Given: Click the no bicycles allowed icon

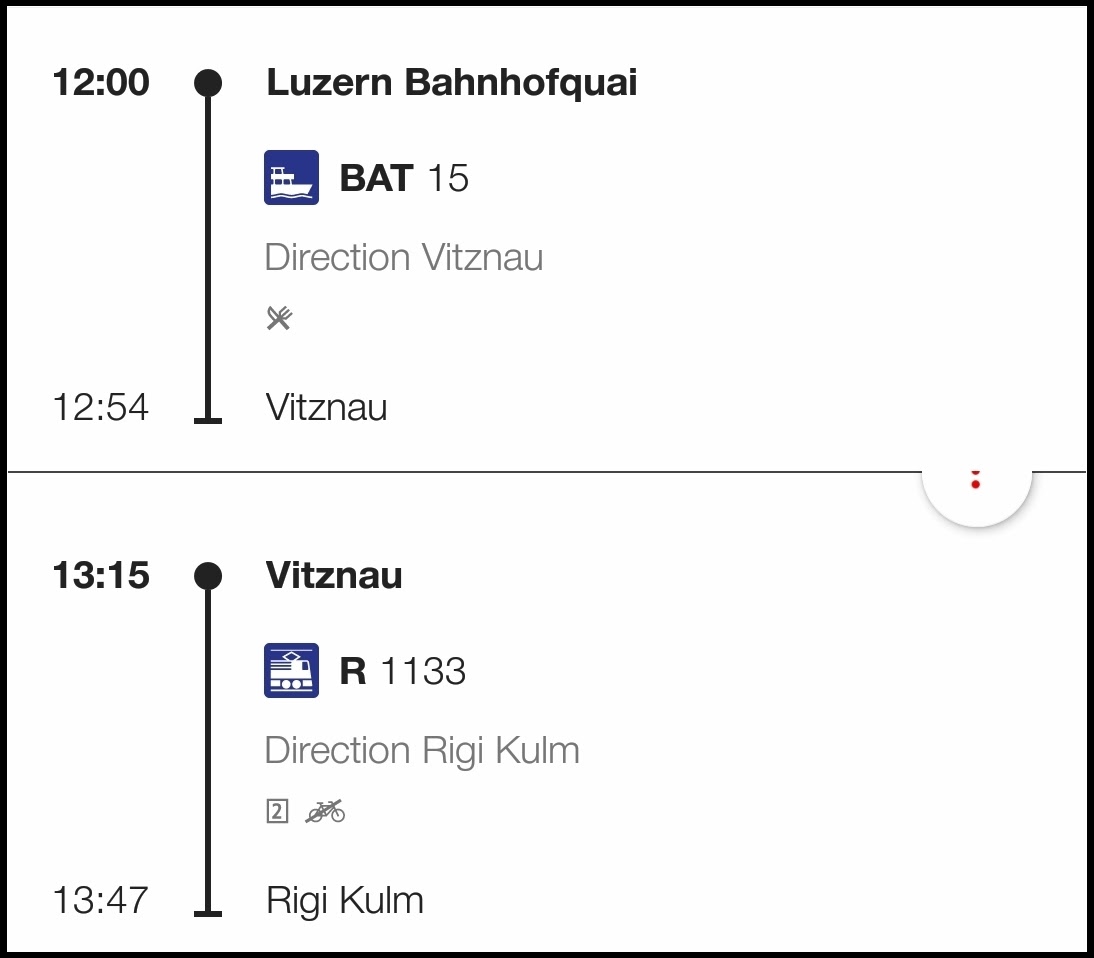Looking at the screenshot, I should point(325,811).
